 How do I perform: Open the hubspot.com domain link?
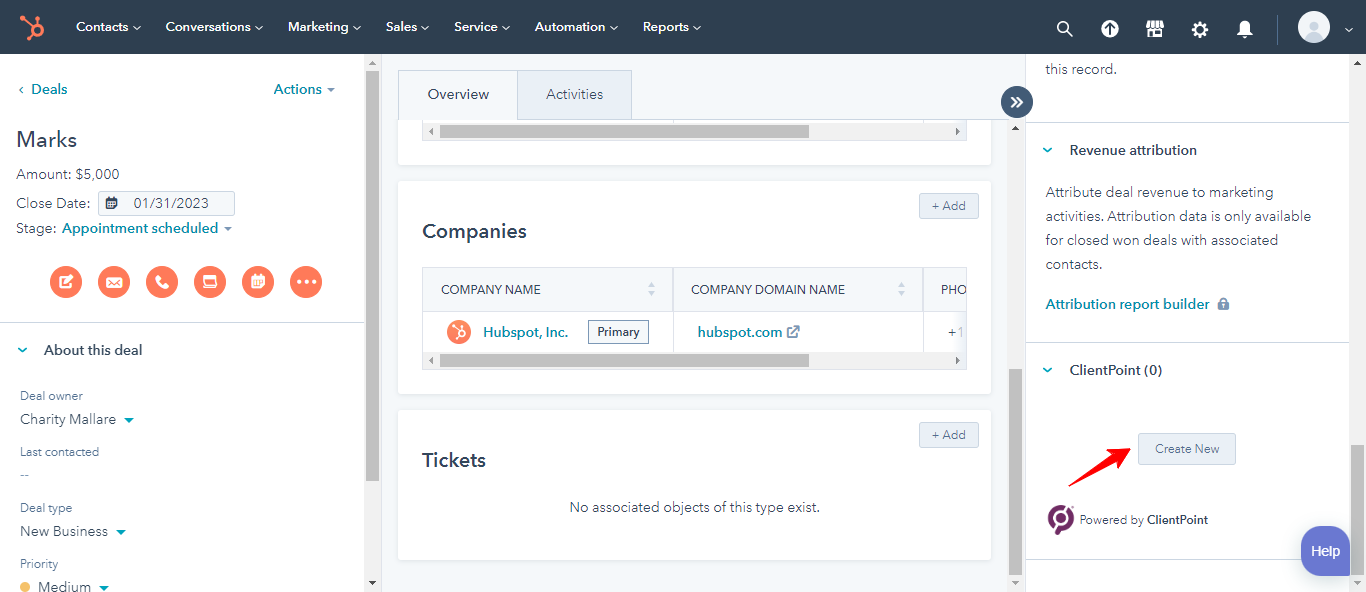(x=740, y=332)
